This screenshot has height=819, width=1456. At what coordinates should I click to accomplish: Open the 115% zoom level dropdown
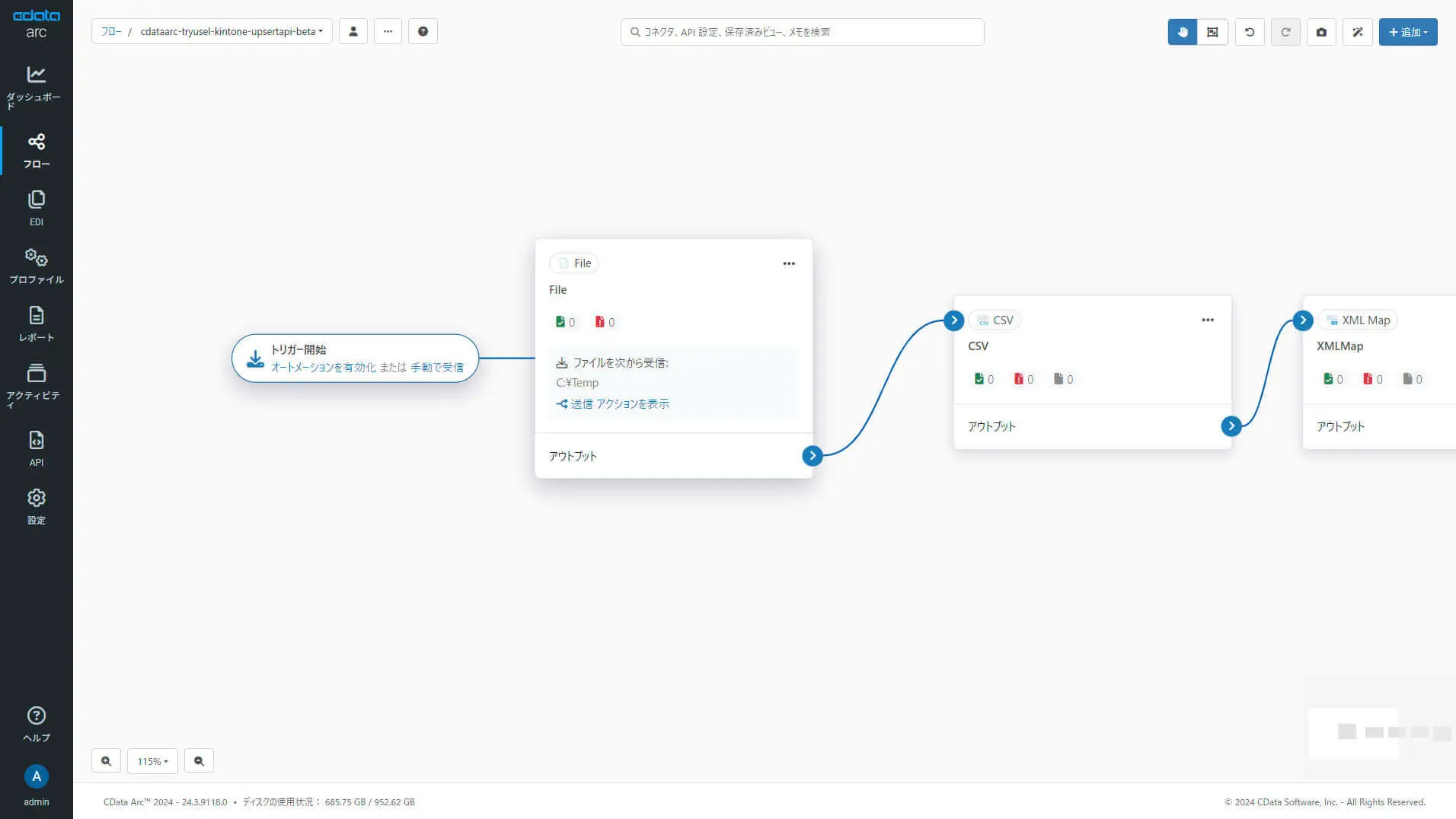tap(152, 761)
